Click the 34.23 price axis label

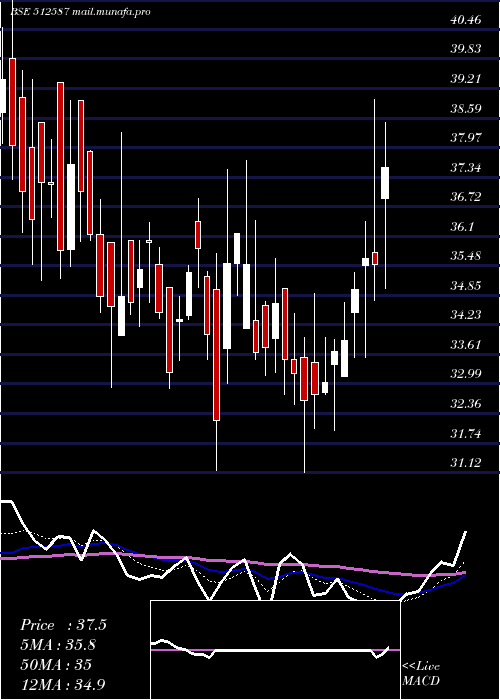point(466,315)
